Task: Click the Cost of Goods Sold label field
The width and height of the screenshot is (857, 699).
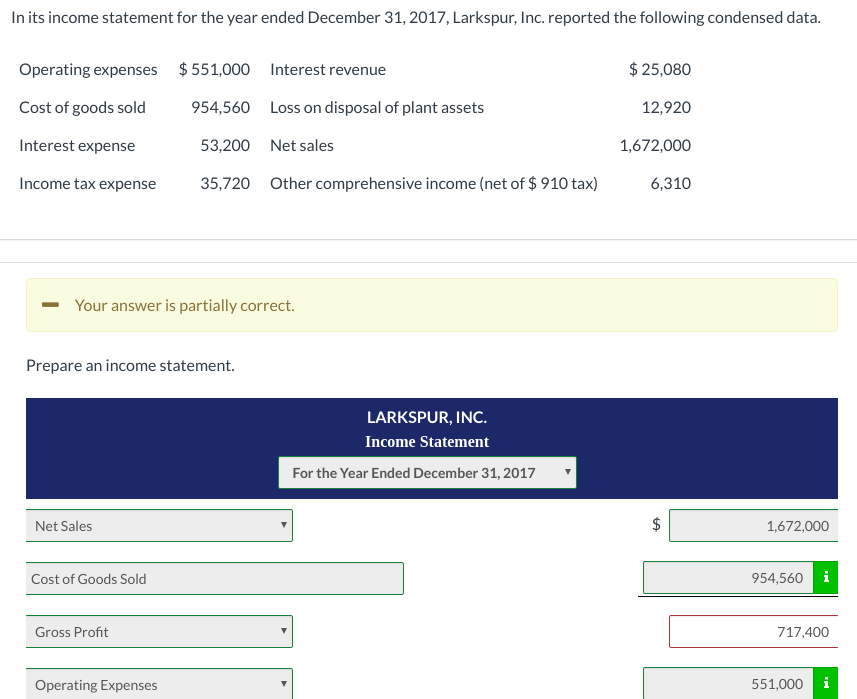Action: pyautogui.click(x=214, y=579)
